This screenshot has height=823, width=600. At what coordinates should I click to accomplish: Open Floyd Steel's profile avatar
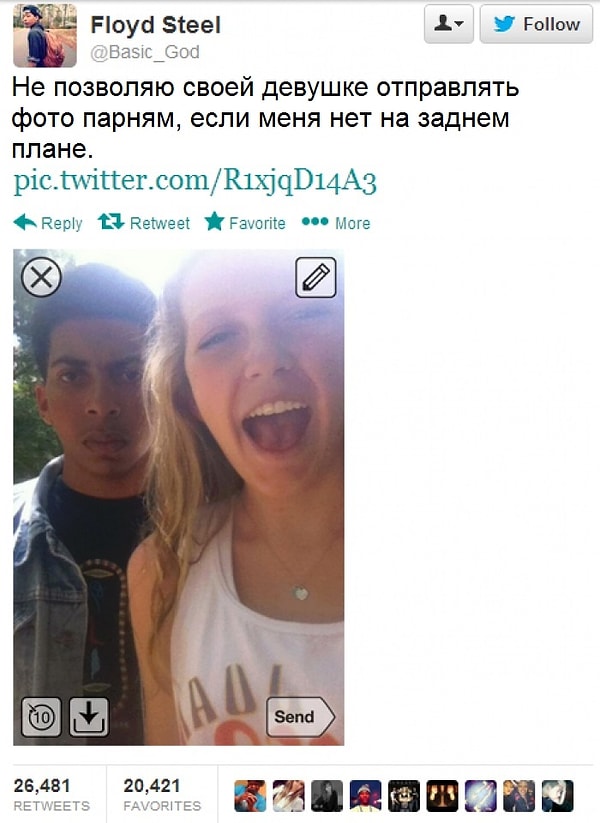click(x=45, y=36)
